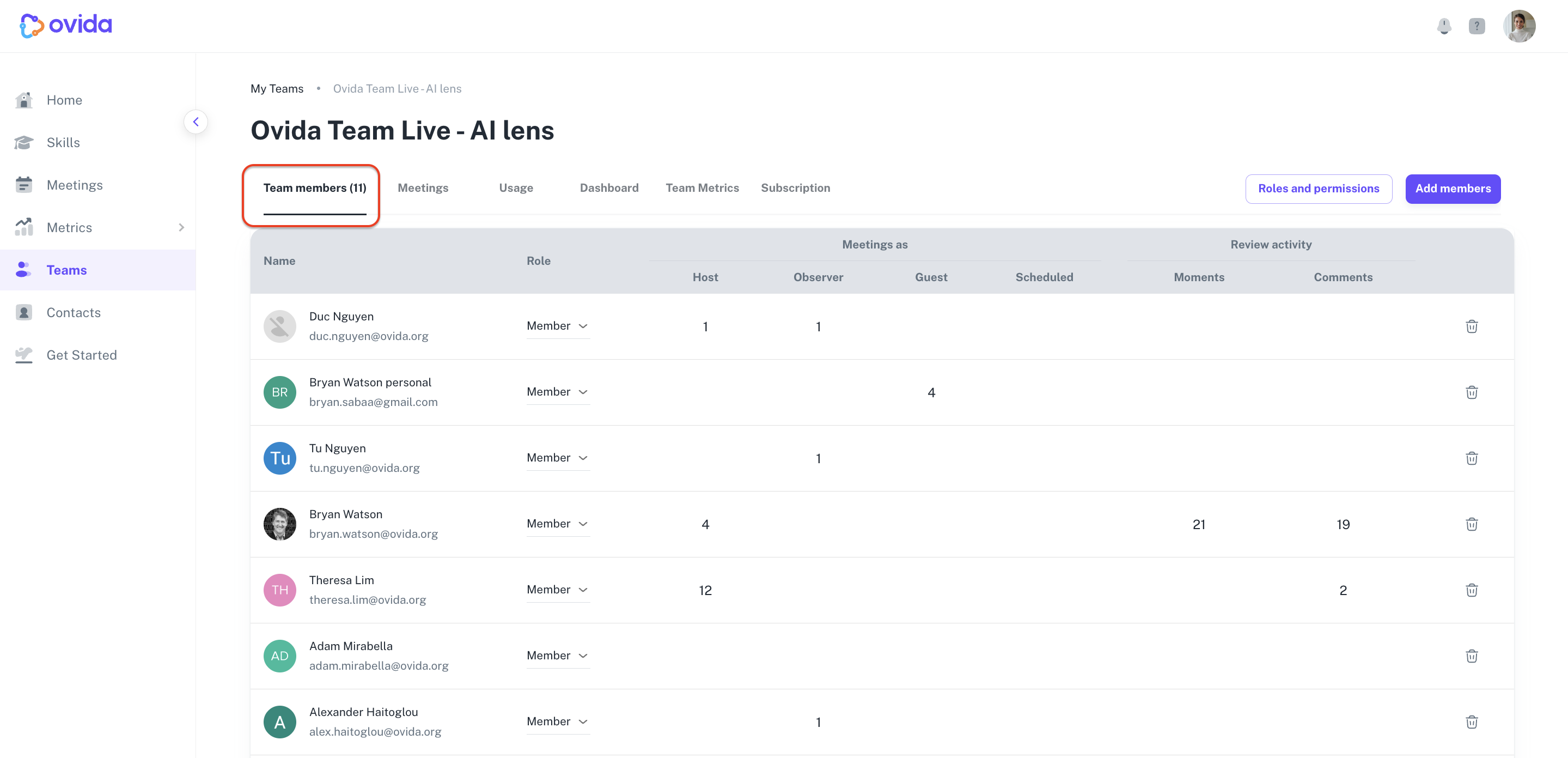Open the user profile avatar
The image size is (1568, 758).
tap(1520, 26)
